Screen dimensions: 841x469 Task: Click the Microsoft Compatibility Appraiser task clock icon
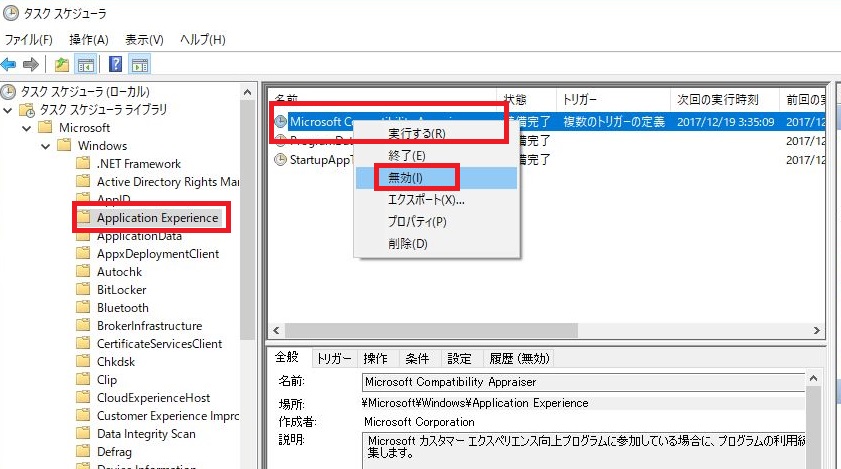pos(281,122)
